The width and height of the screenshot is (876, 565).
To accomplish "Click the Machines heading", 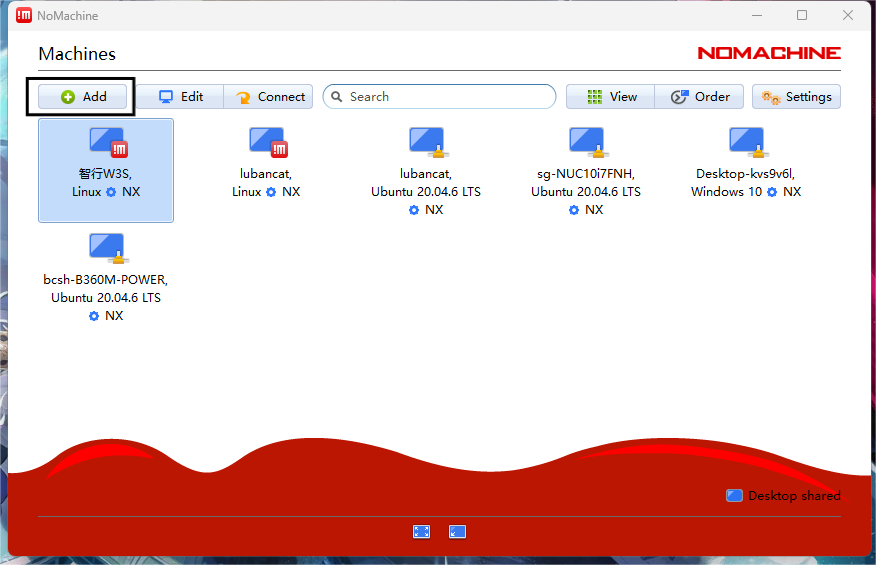I will tap(77, 54).
